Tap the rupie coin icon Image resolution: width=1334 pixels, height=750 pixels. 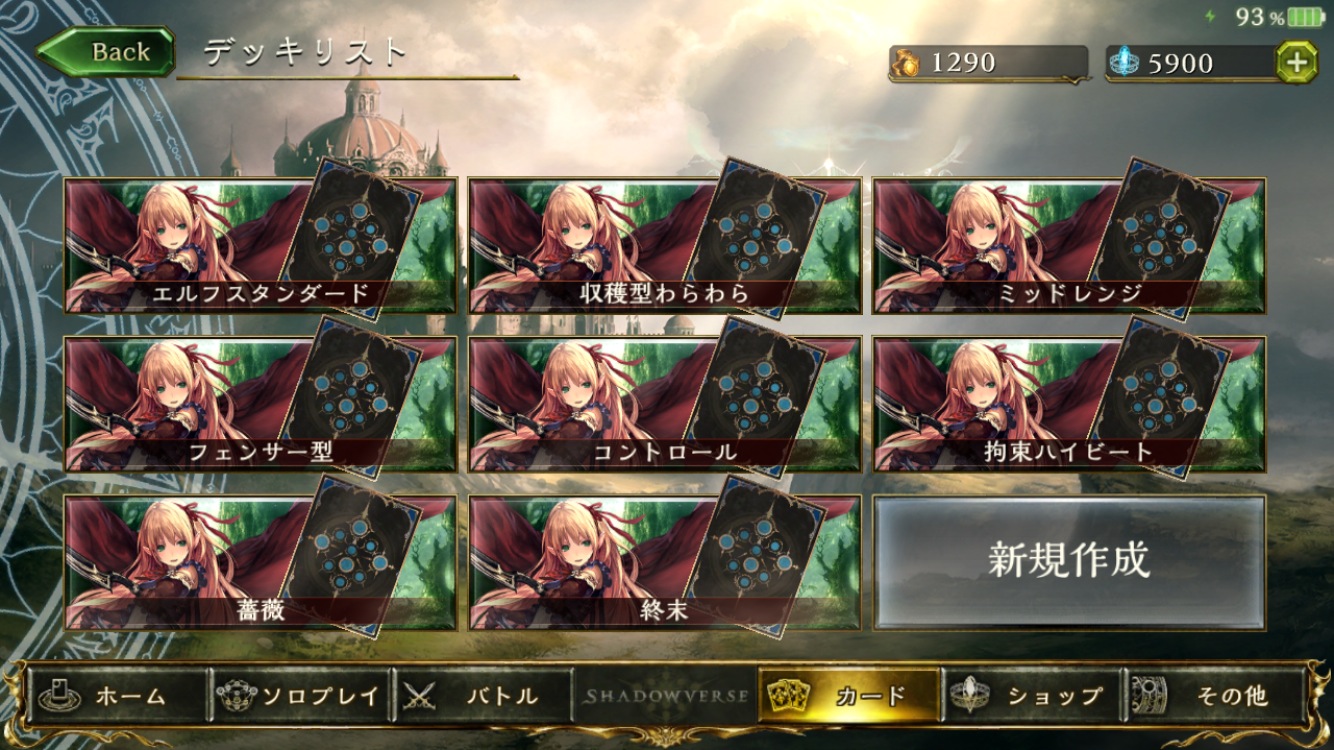908,63
